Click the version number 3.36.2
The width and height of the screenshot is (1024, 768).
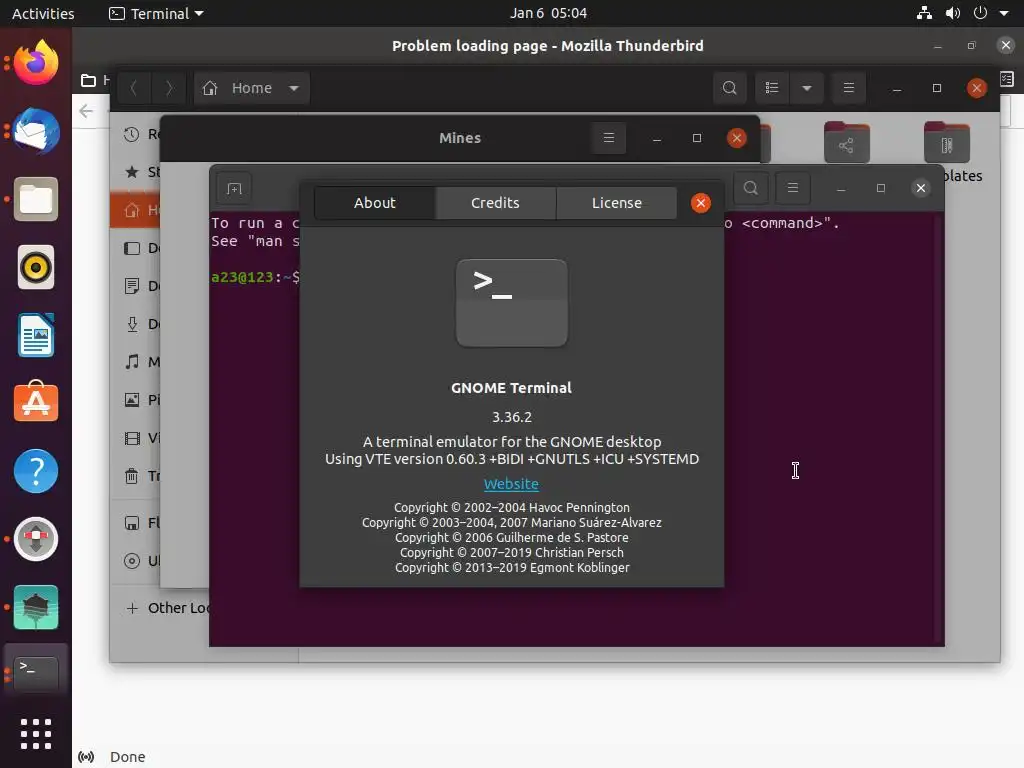[511, 417]
